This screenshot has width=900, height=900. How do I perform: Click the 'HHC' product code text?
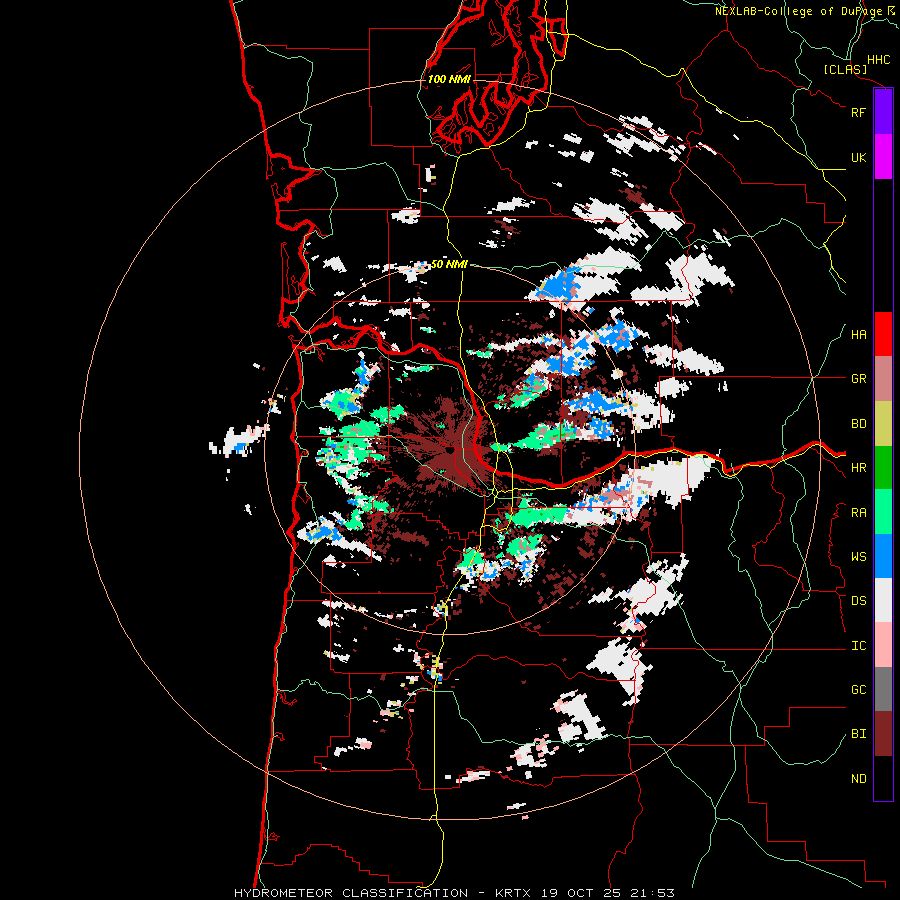pyautogui.click(x=878, y=60)
